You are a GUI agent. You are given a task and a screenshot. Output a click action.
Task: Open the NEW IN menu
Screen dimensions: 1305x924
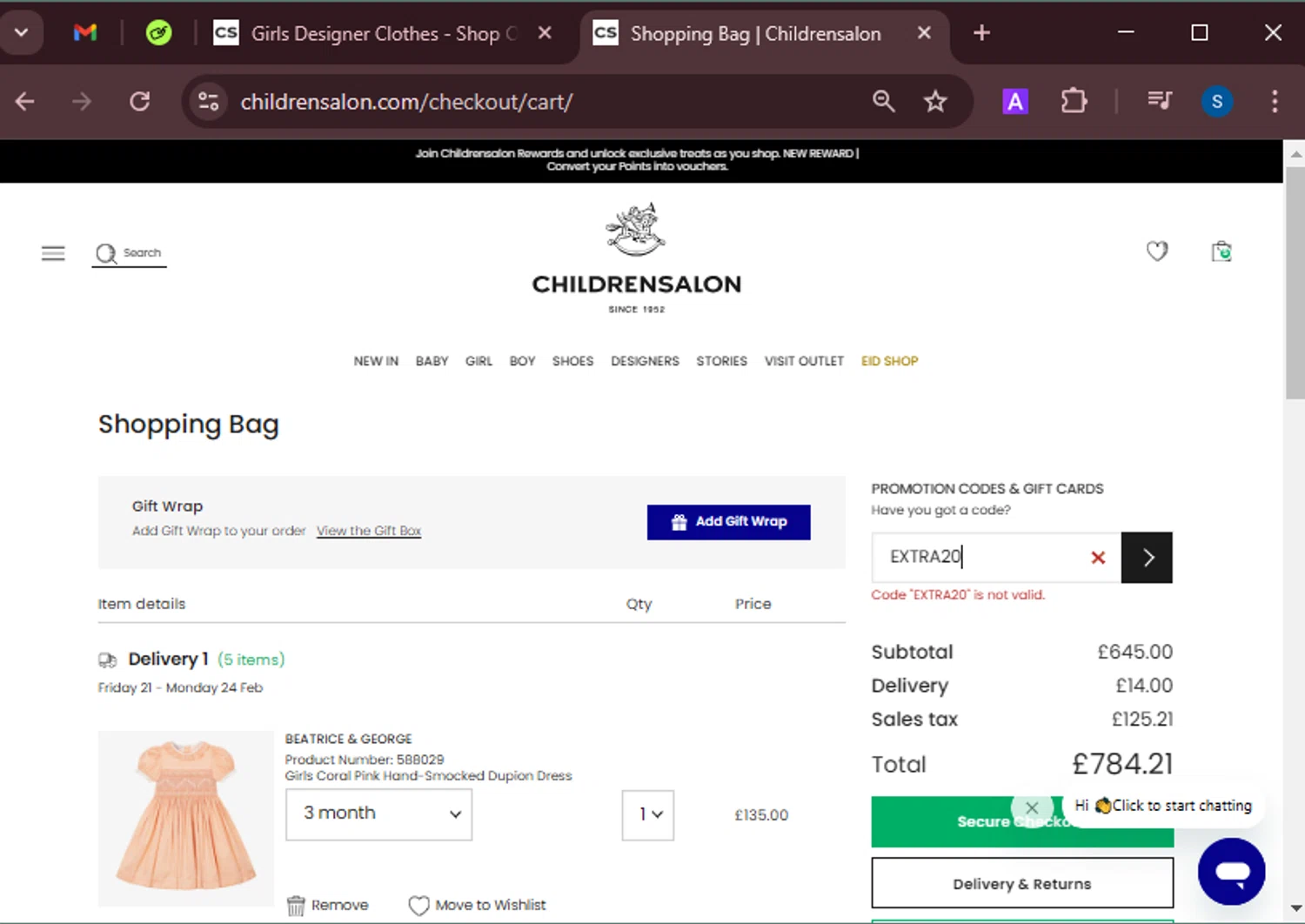[376, 361]
